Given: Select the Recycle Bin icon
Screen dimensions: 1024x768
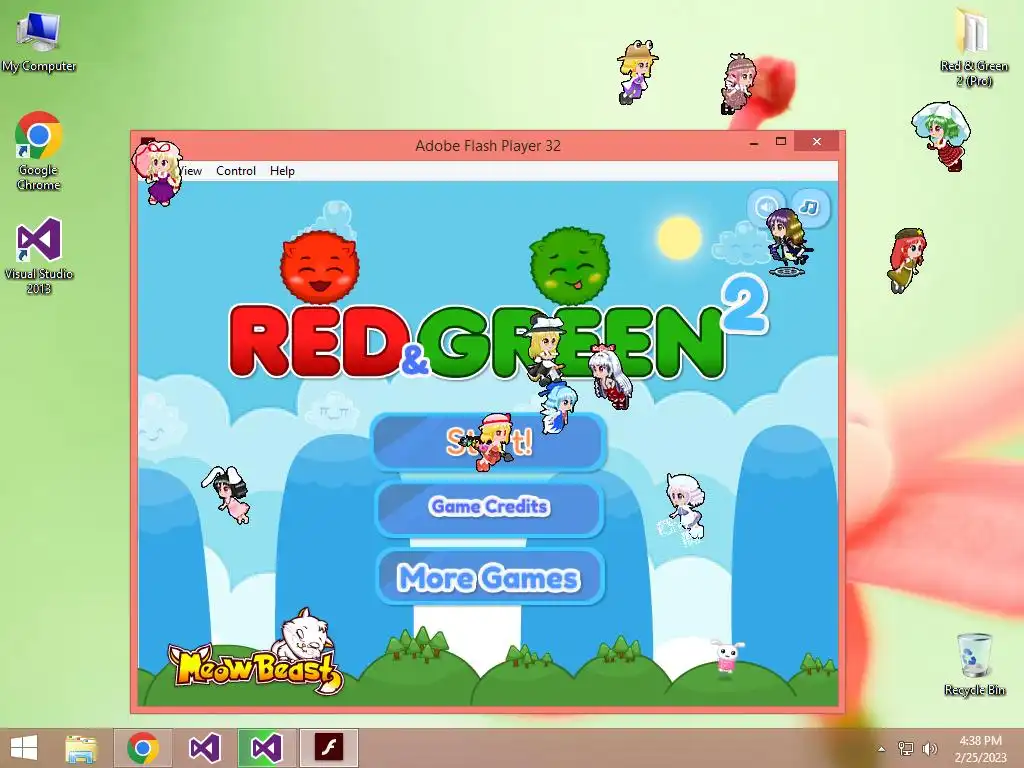Looking at the screenshot, I should coord(974,664).
